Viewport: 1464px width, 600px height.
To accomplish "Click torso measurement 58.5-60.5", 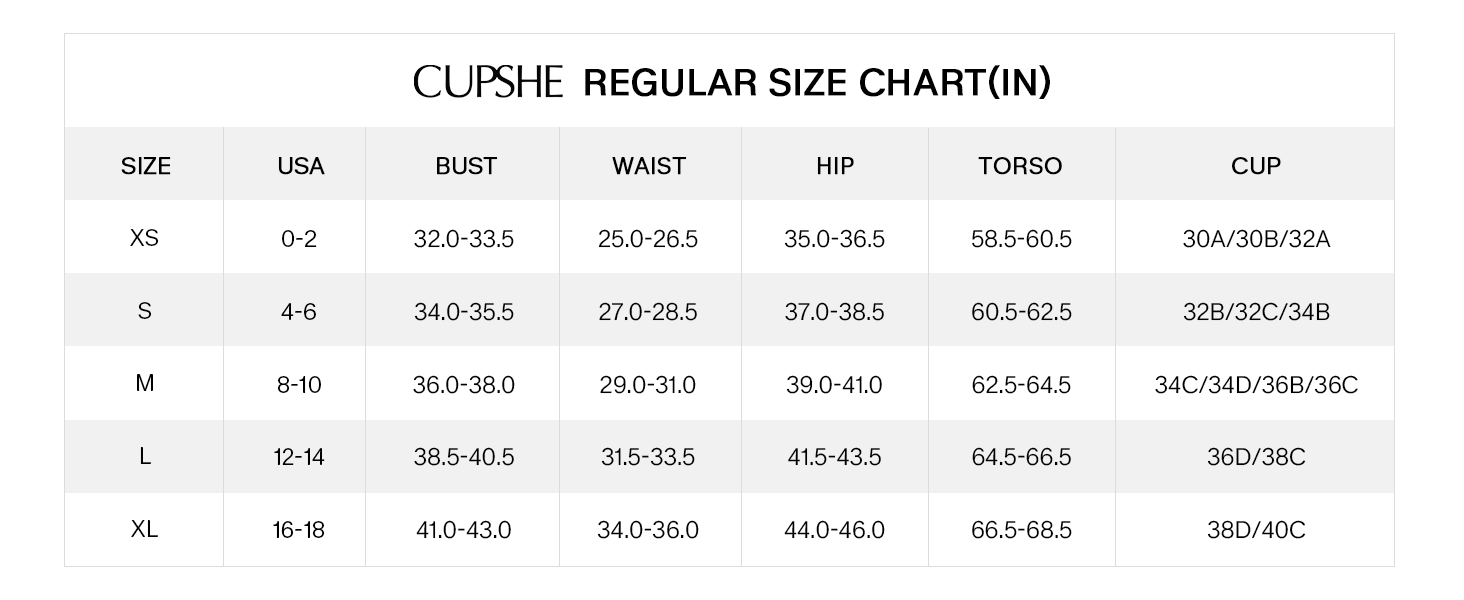I will (x=1021, y=240).
